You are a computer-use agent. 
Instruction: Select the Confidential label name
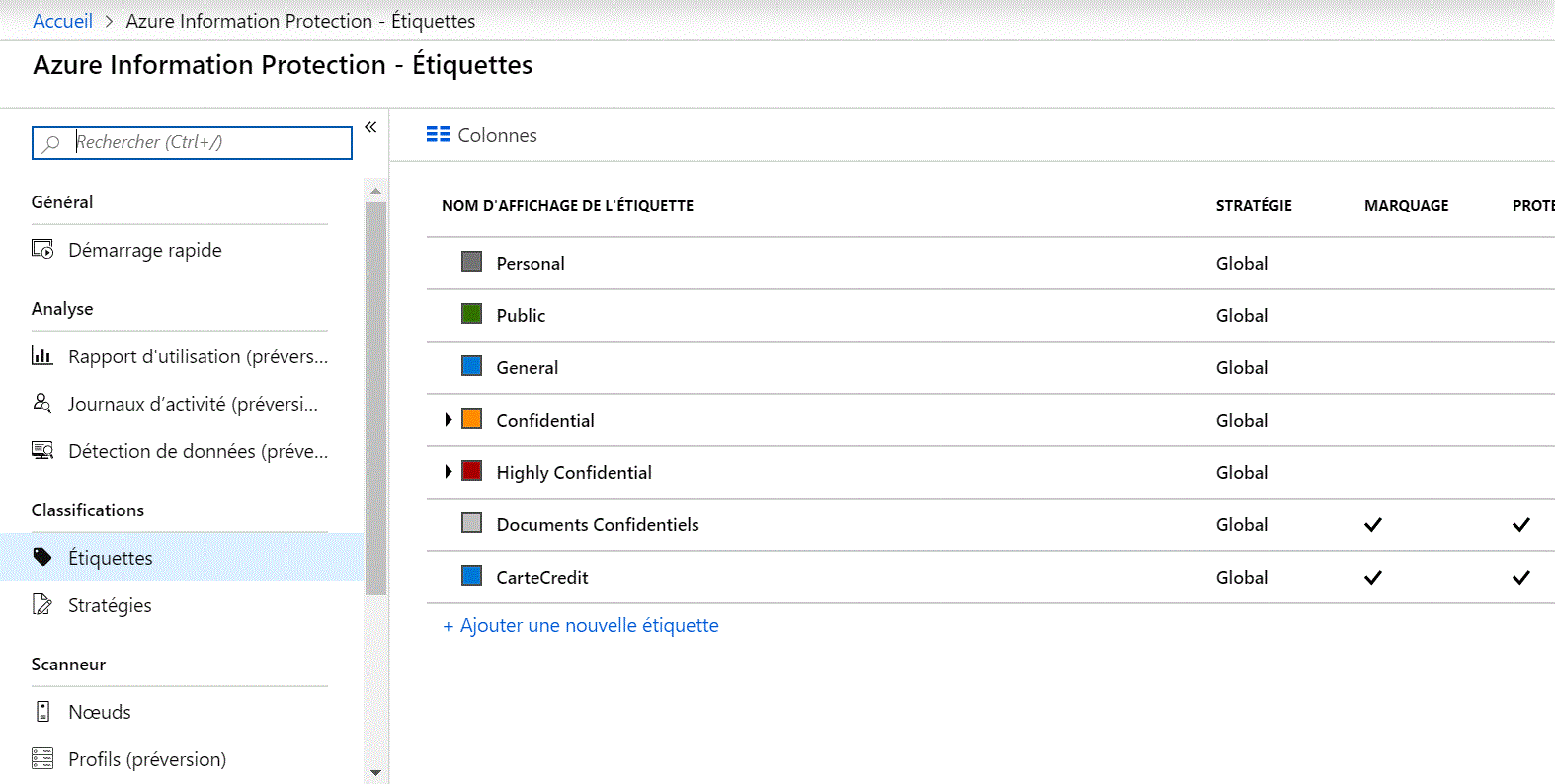[545, 420]
